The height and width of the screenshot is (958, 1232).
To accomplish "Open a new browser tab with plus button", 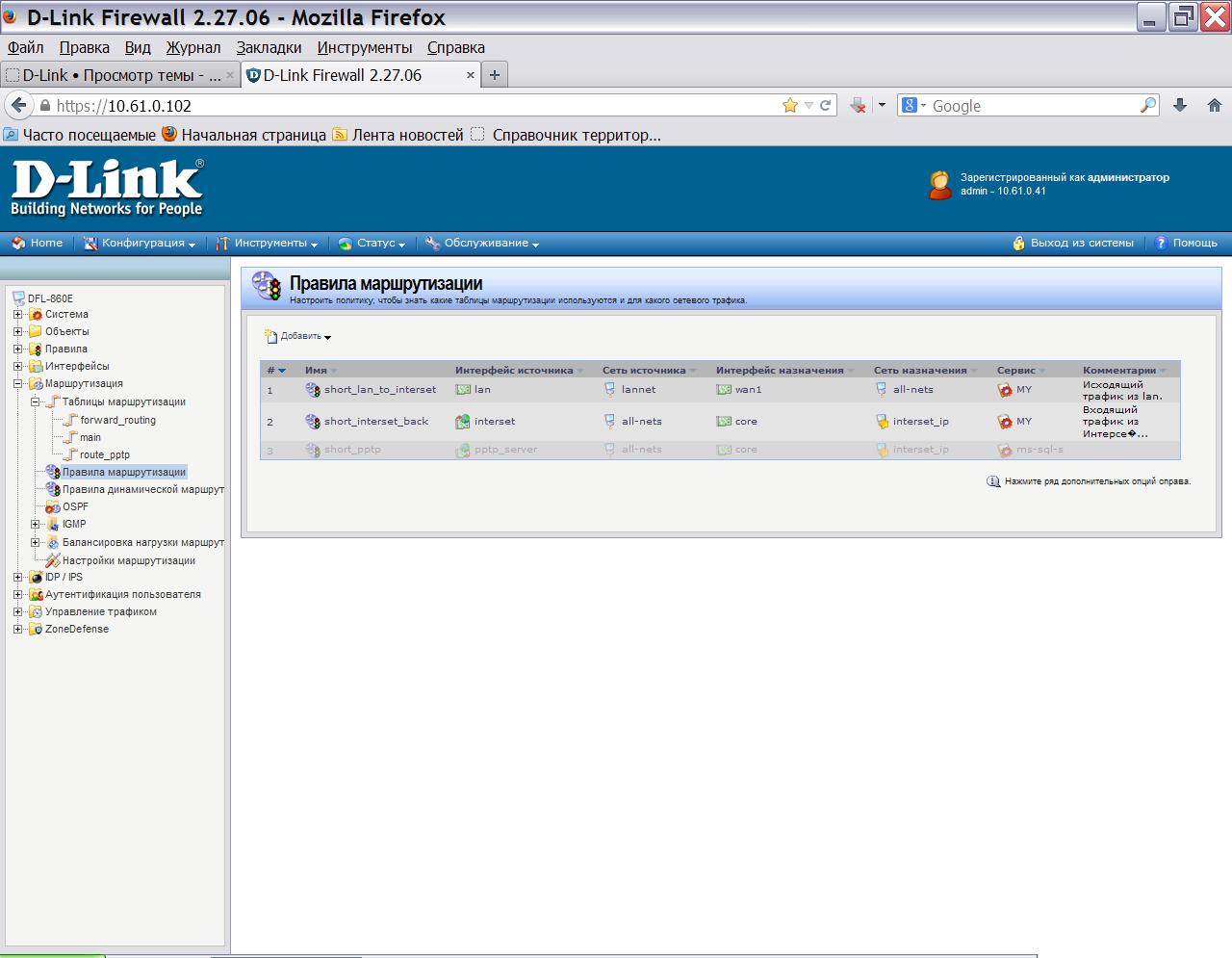I will 495,74.
